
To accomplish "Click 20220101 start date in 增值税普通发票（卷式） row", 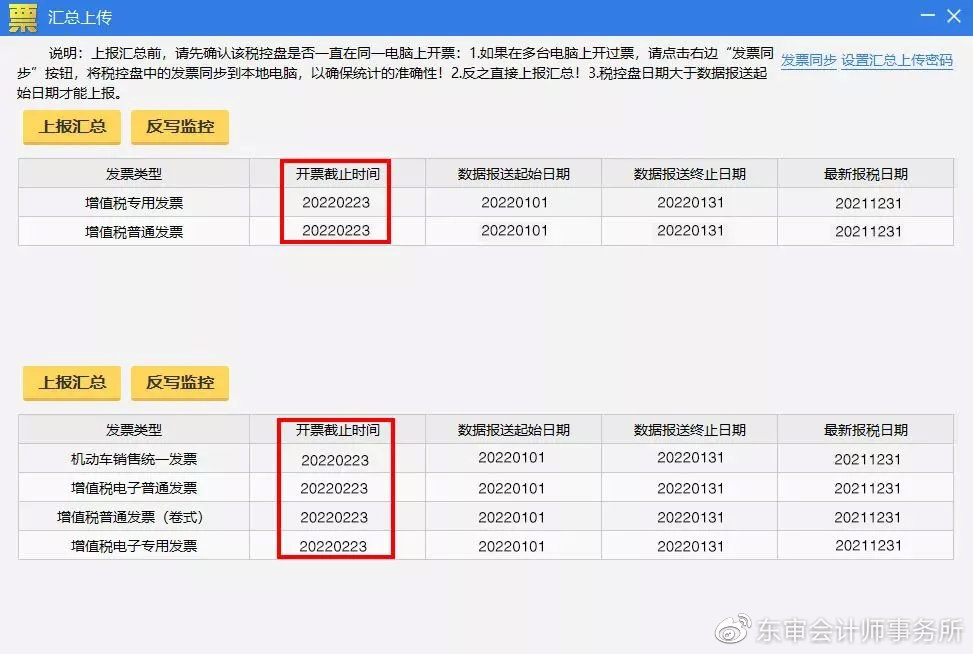I will (511, 517).
